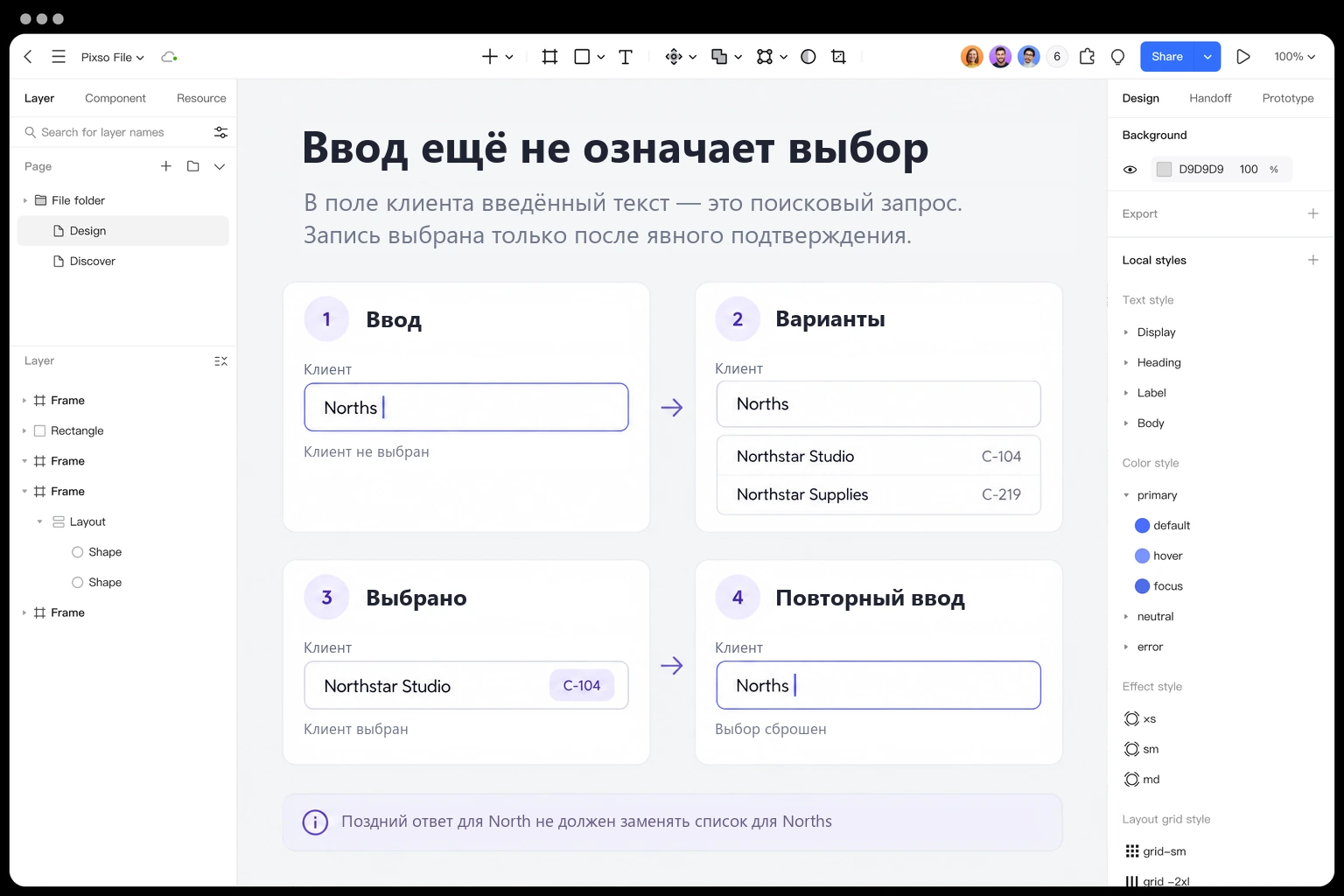Click the layer names search field
The image size is (1344, 896).
[118, 132]
